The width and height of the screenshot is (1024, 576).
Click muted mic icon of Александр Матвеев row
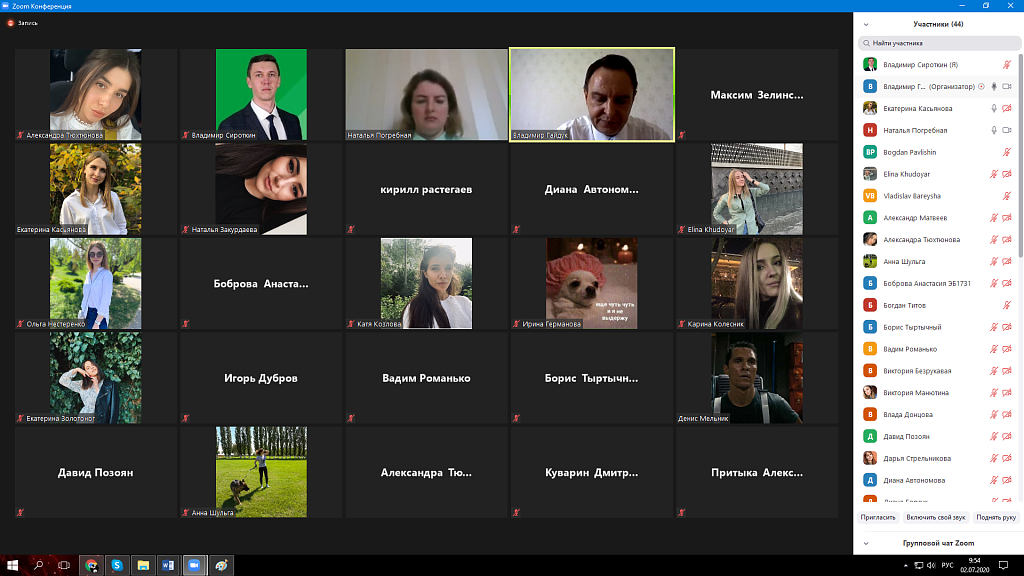pyautogui.click(x=994, y=217)
